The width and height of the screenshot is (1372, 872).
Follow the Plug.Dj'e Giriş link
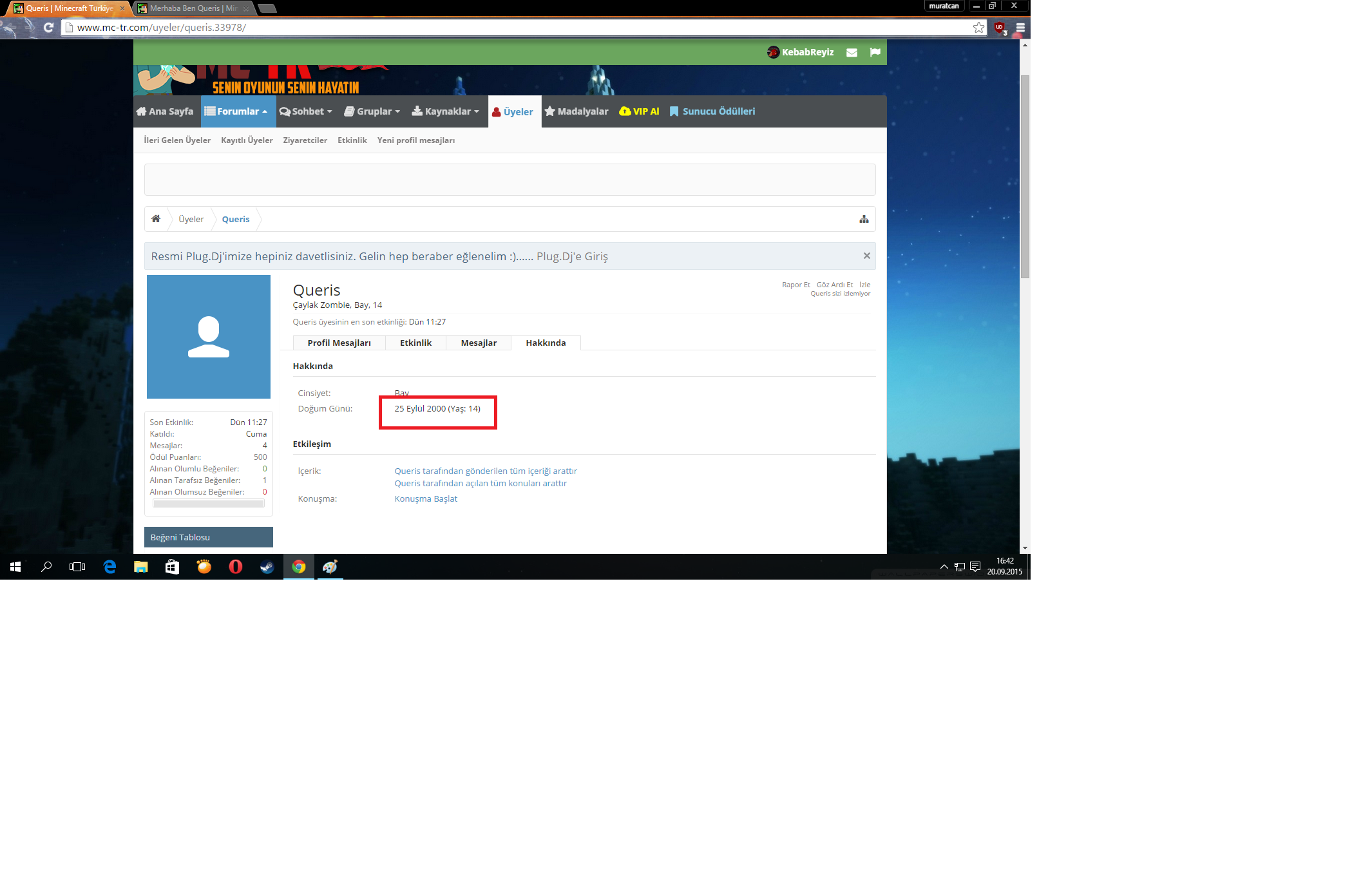click(x=572, y=256)
